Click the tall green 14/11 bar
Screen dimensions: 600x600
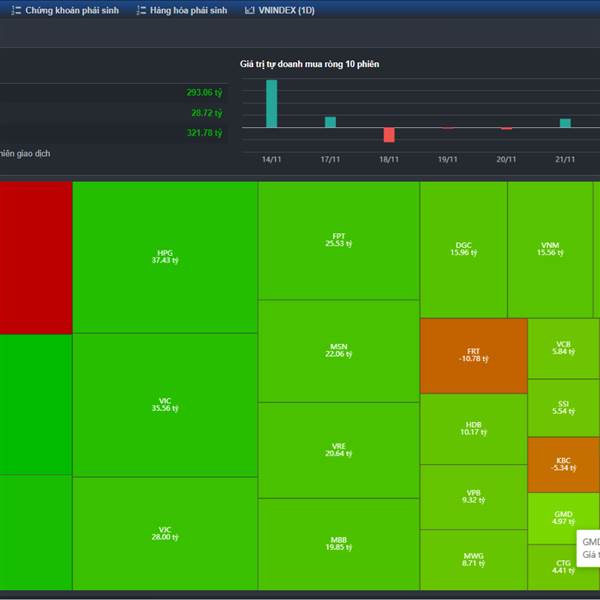coord(271,104)
